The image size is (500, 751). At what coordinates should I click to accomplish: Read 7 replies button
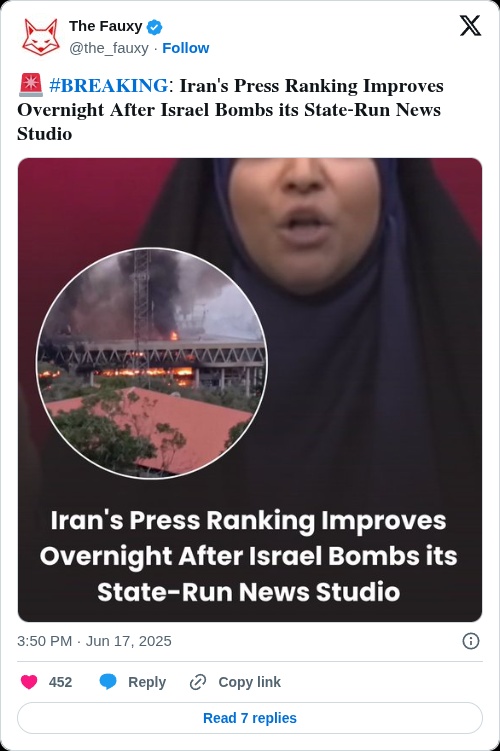[250, 718]
